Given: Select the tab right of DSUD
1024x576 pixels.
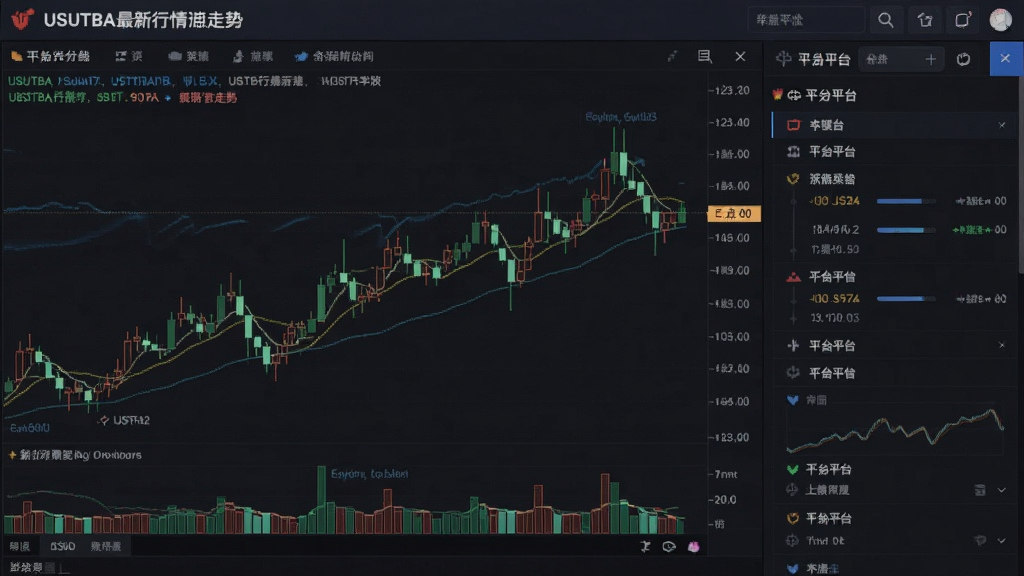Looking at the screenshot, I should (x=106, y=546).
